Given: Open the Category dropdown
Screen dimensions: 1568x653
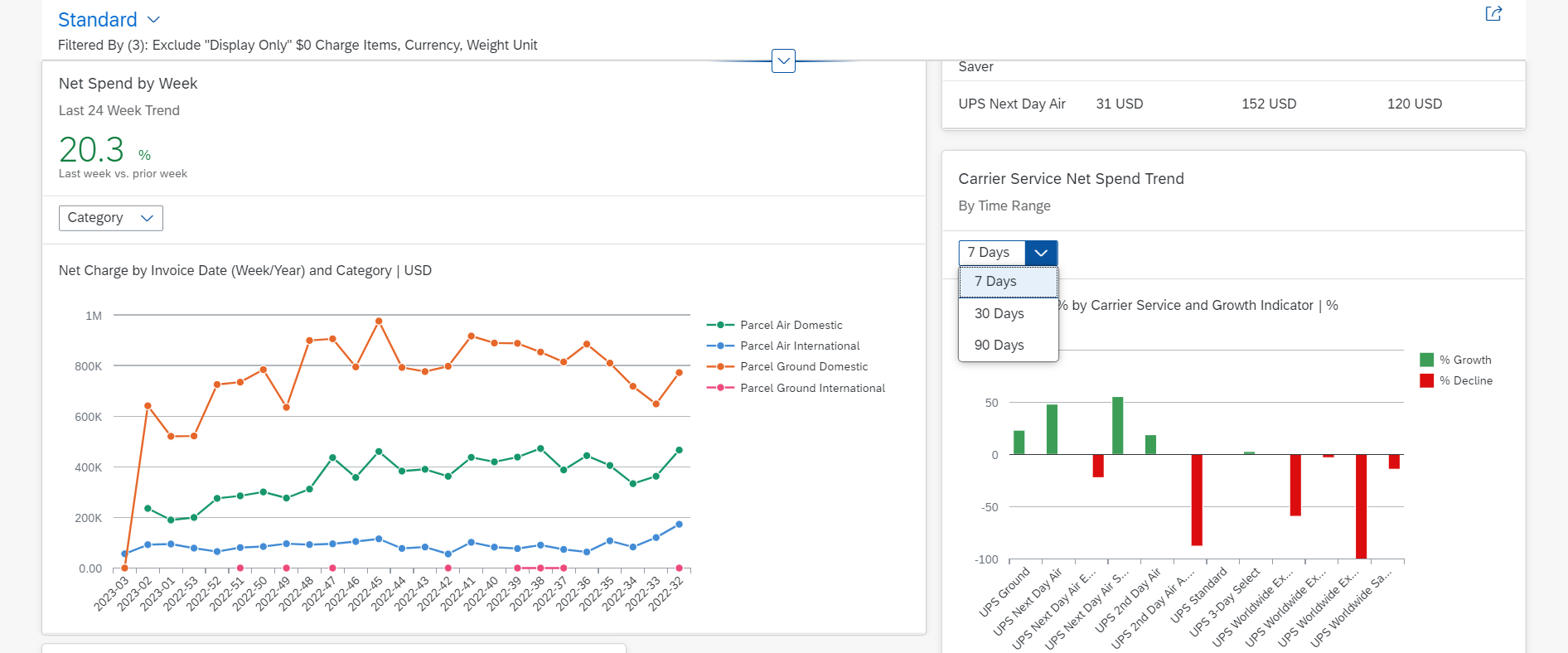Looking at the screenshot, I should [111, 218].
